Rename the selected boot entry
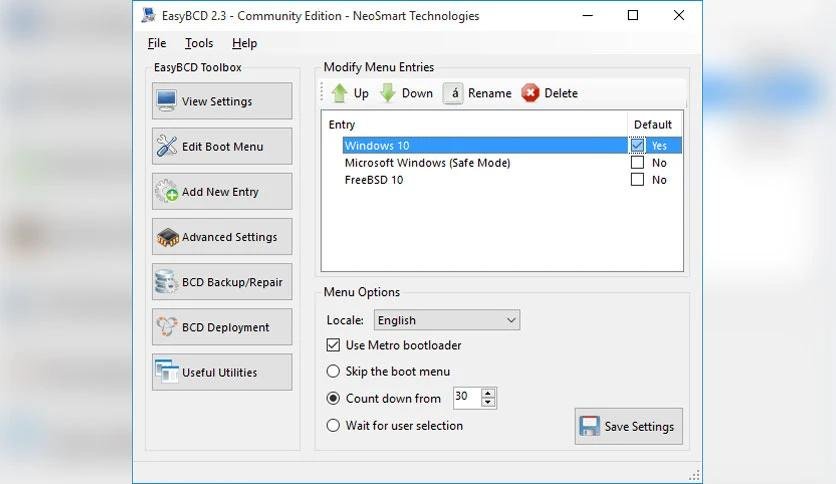Image resolution: width=836 pixels, height=484 pixels. 477,93
